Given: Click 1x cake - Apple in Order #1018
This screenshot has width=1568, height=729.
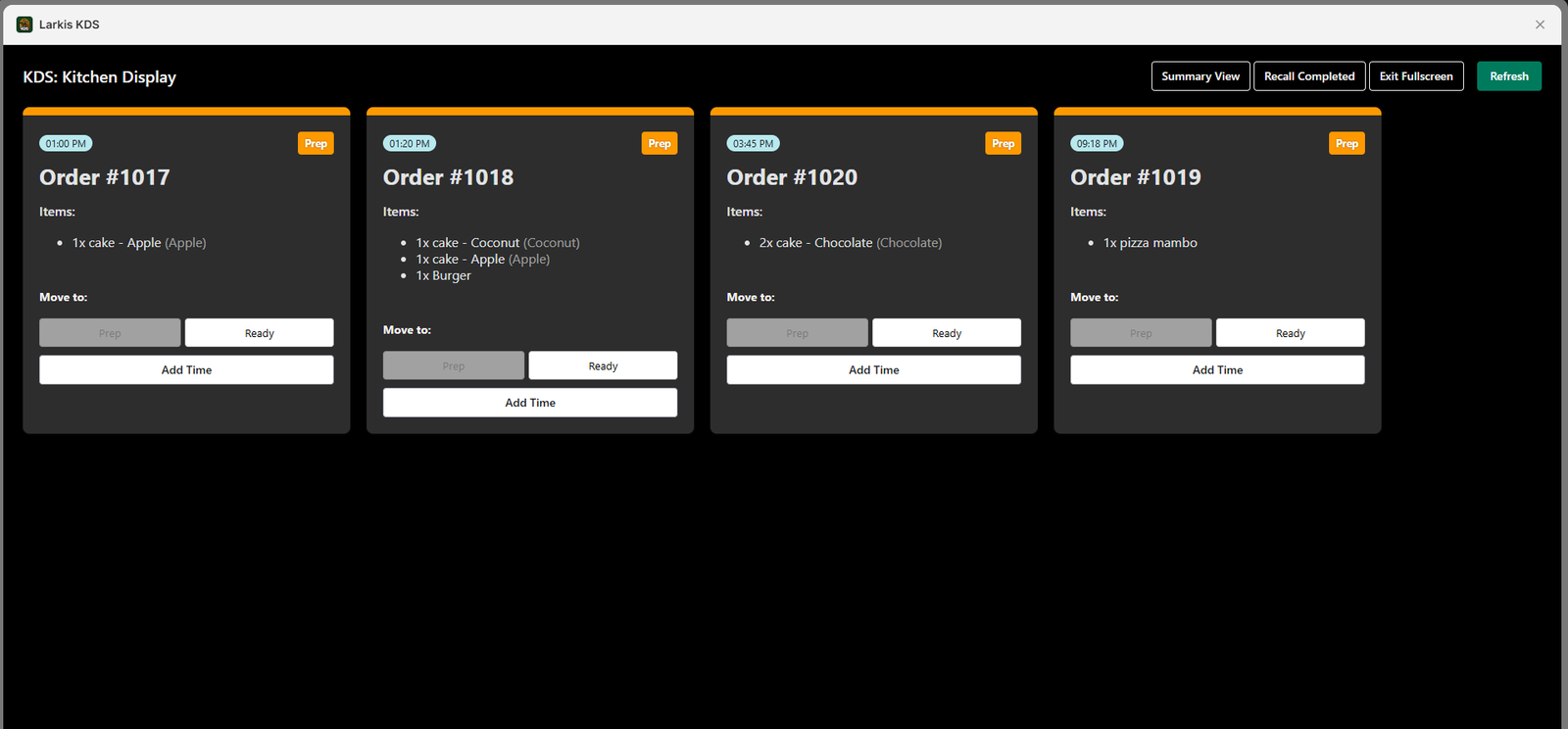Looking at the screenshot, I should coord(483,259).
